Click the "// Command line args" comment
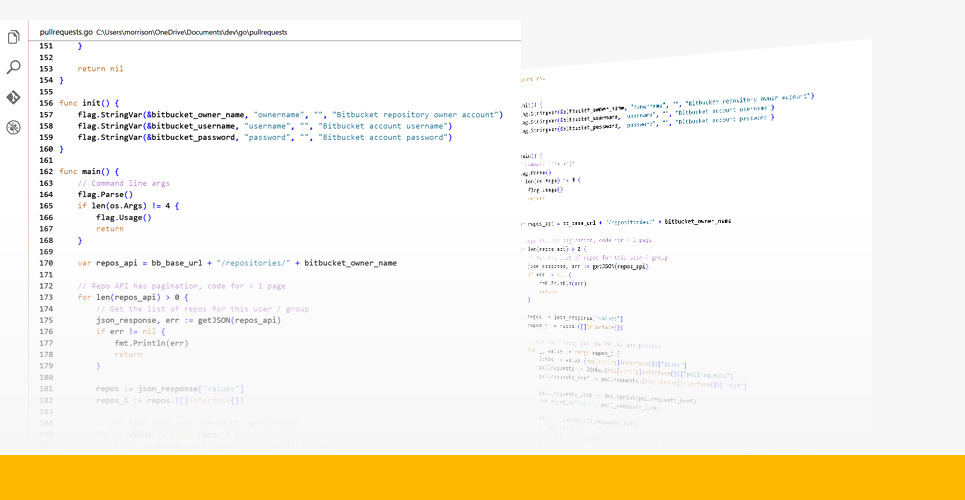The width and height of the screenshot is (965, 500). (123, 183)
